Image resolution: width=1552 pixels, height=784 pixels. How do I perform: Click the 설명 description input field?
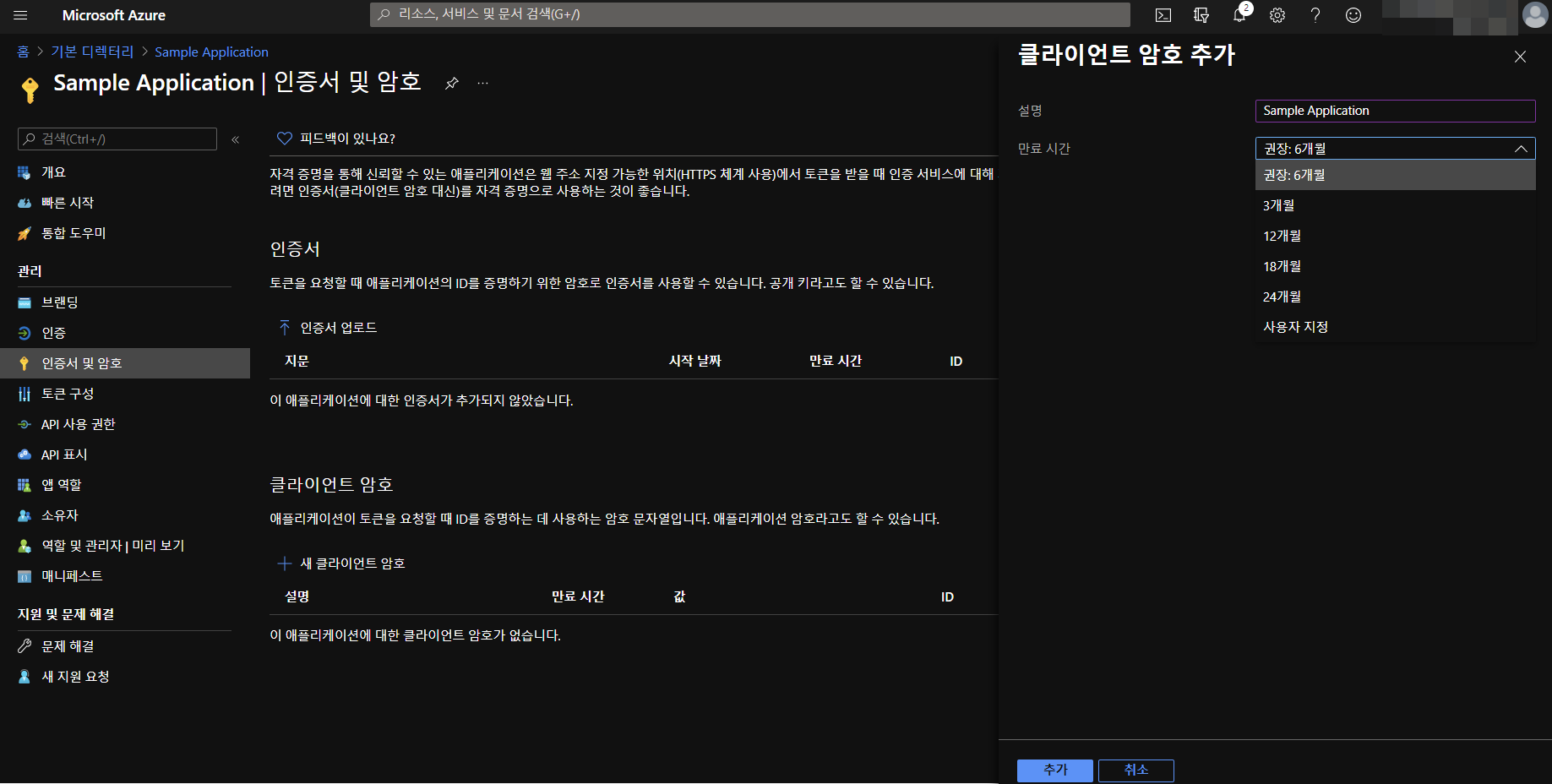point(1394,111)
